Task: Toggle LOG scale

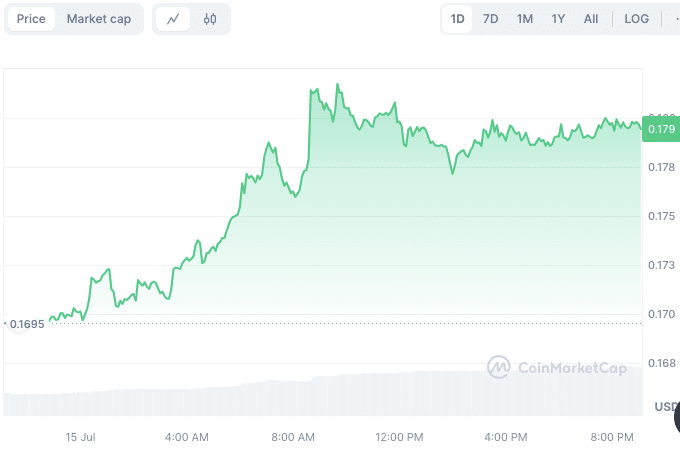Action: (x=636, y=19)
